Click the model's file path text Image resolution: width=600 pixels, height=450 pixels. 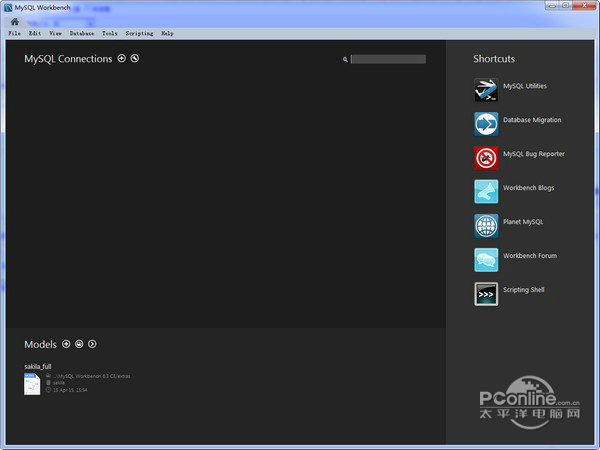tap(91, 376)
